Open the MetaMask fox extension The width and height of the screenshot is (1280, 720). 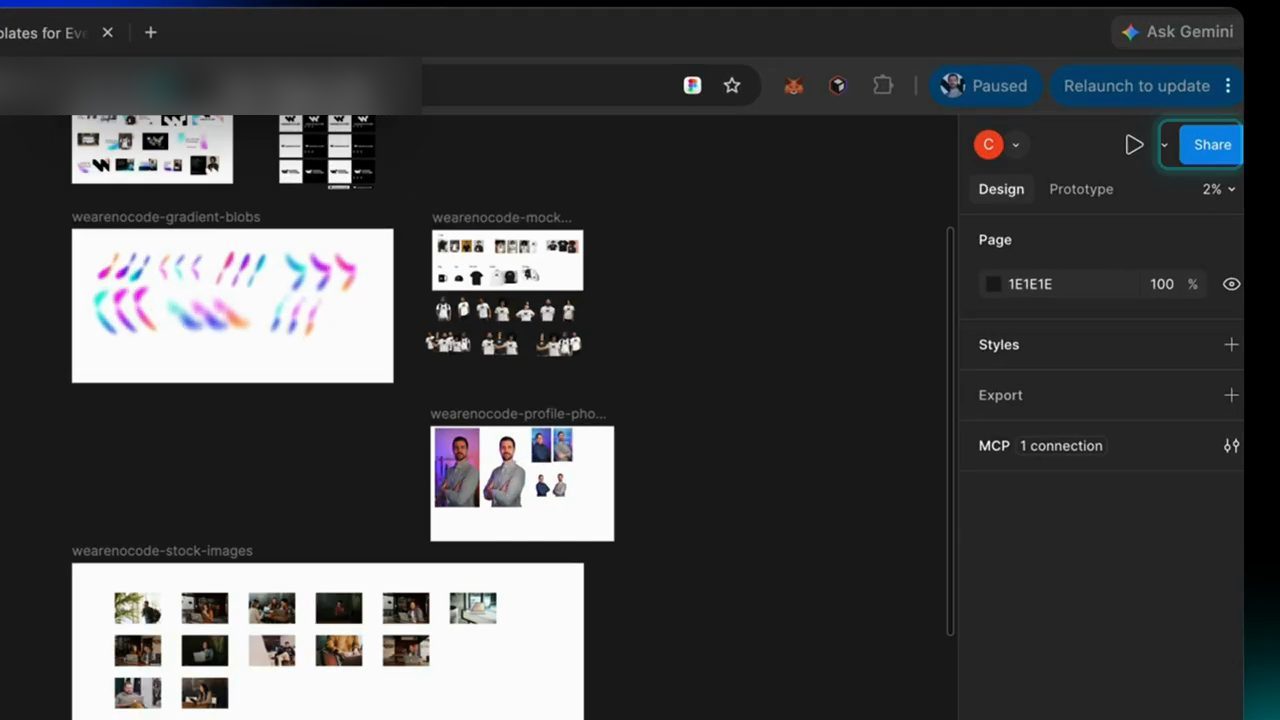[793, 86]
